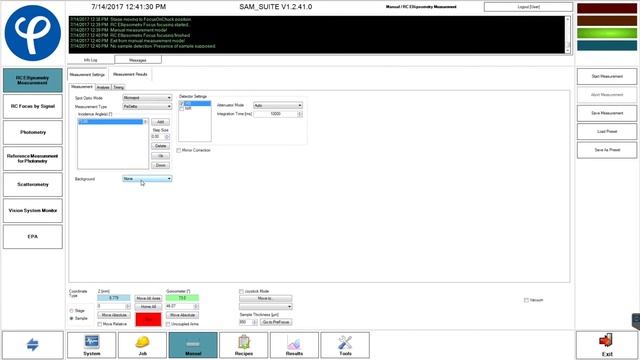Open the dropdown below the Move to button
640x360 pixels.
point(266,307)
